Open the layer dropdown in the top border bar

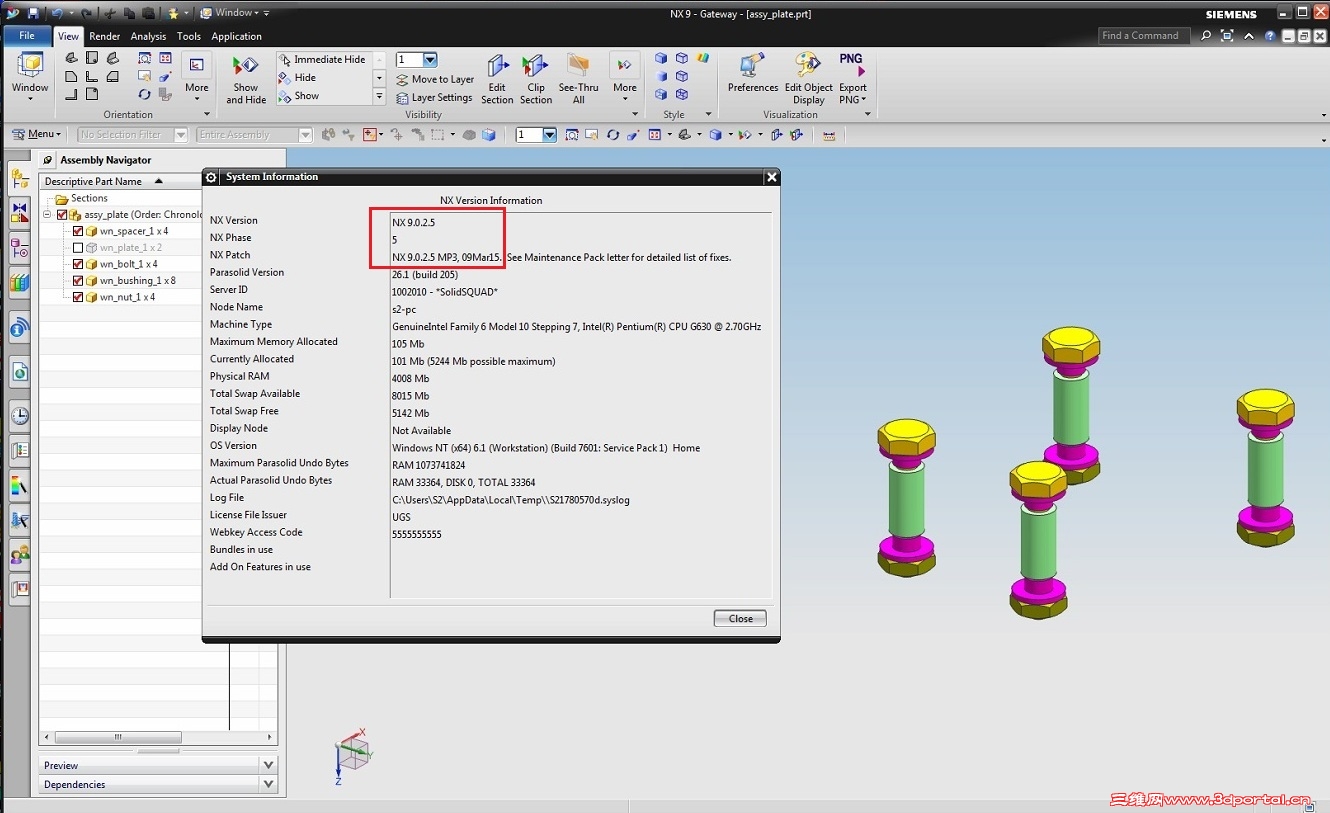click(x=549, y=135)
